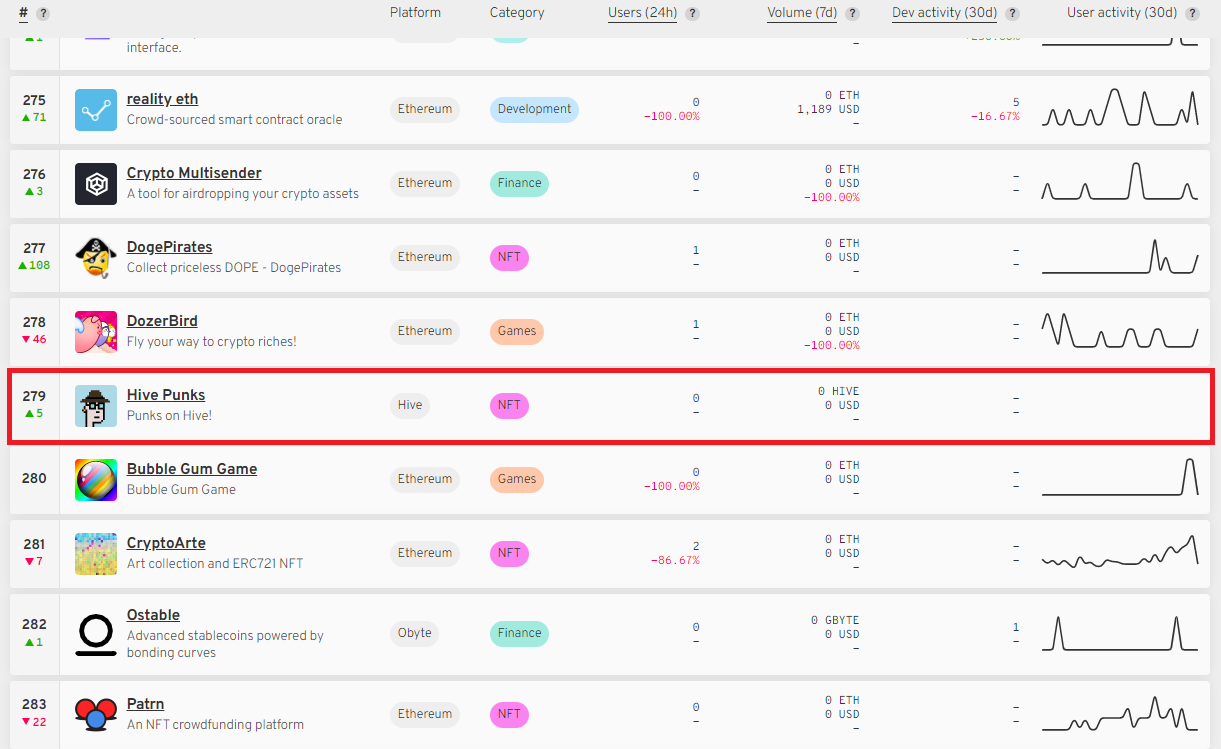Open the CryptoArte dapp link
This screenshot has width=1221, height=749.
166,543
